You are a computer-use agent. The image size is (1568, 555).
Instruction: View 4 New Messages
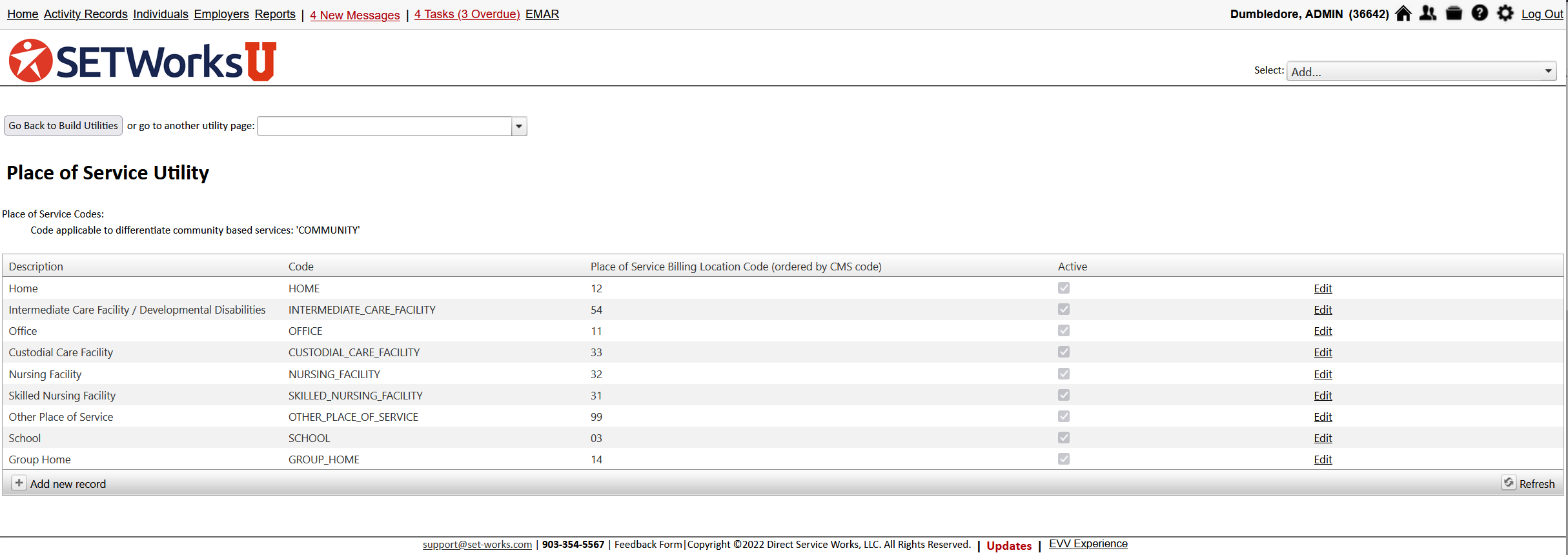(355, 15)
